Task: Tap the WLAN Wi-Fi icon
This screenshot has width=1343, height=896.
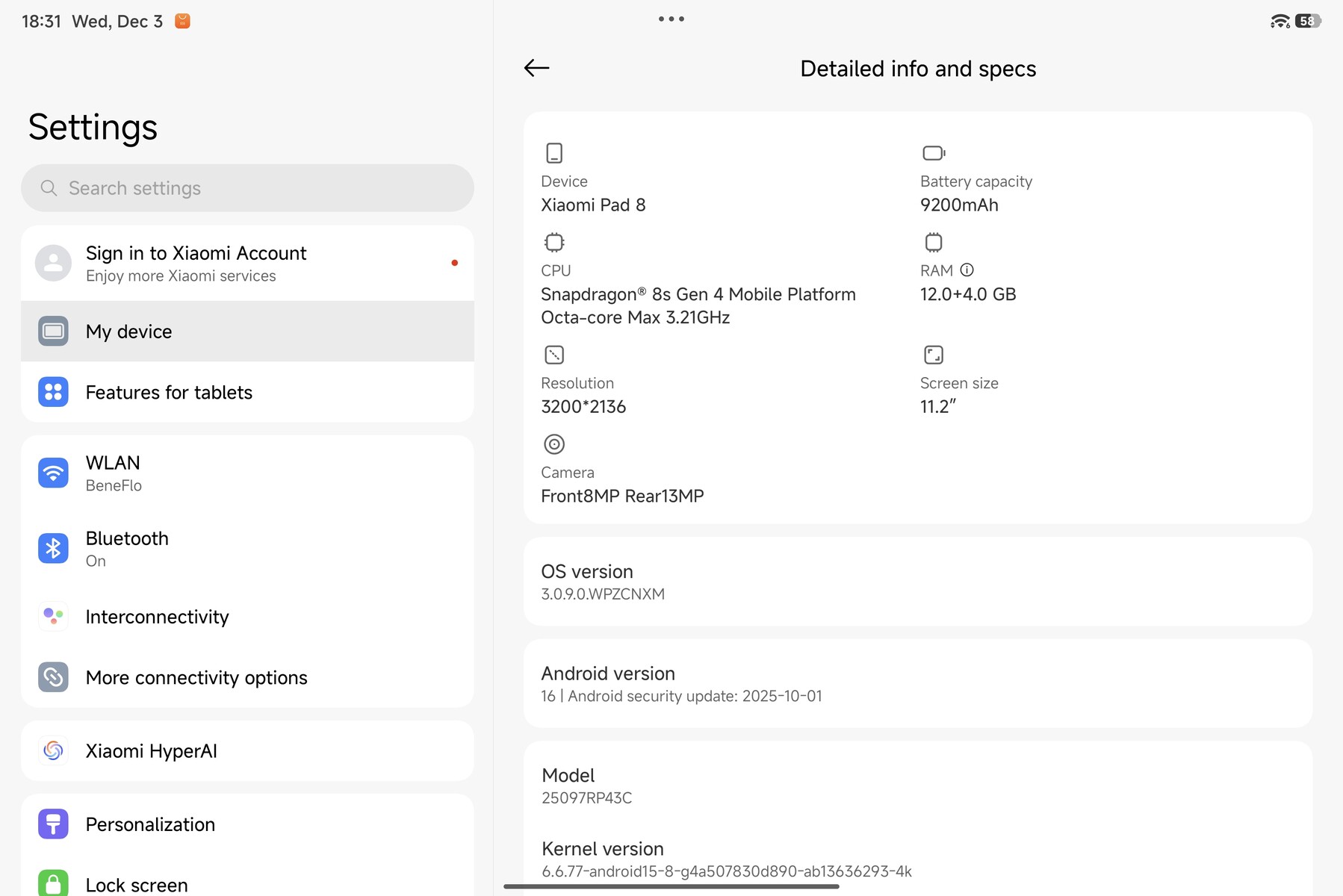Action: (x=53, y=473)
